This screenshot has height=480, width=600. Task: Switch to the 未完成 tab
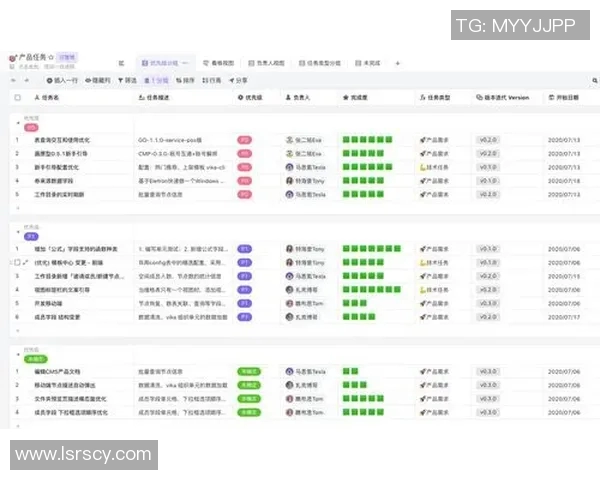coord(368,63)
